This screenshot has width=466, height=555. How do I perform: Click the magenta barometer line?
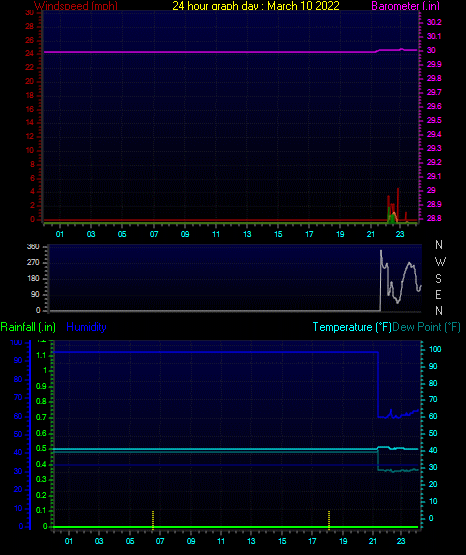(x=230, y=52)
